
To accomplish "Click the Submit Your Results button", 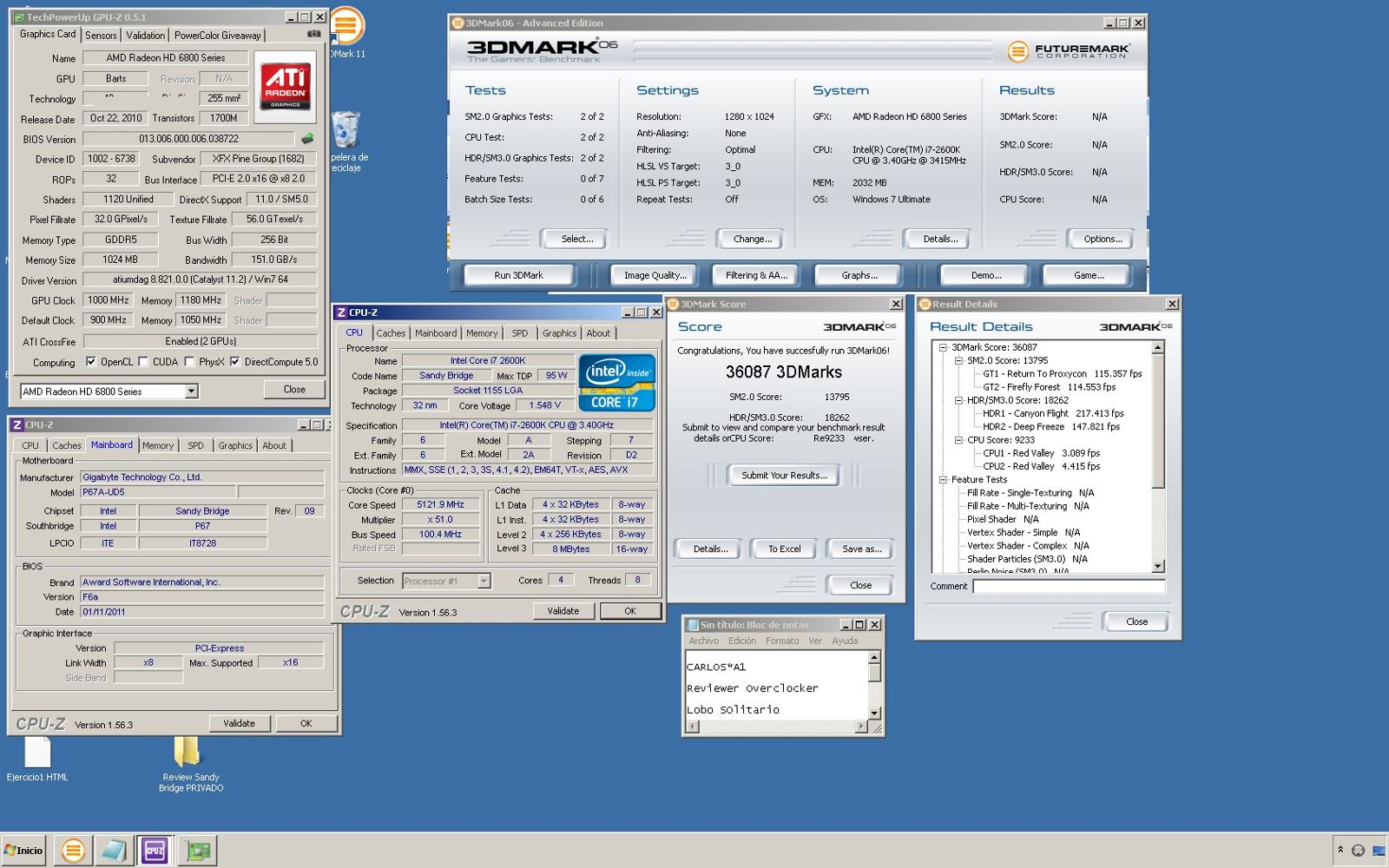I will 784,475.
